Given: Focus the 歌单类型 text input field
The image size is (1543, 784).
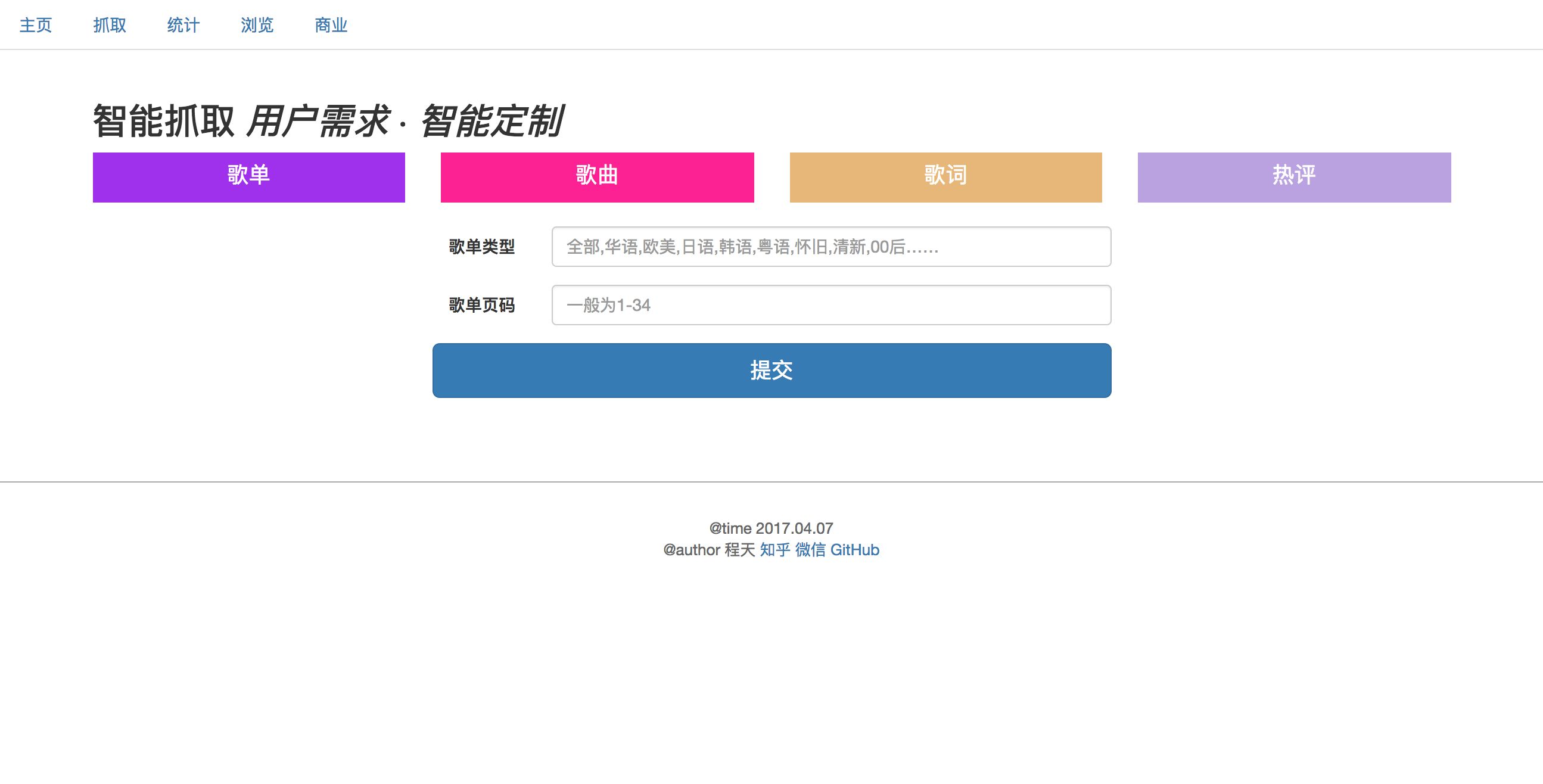Looking at the screenshot, I should point(831,247).
